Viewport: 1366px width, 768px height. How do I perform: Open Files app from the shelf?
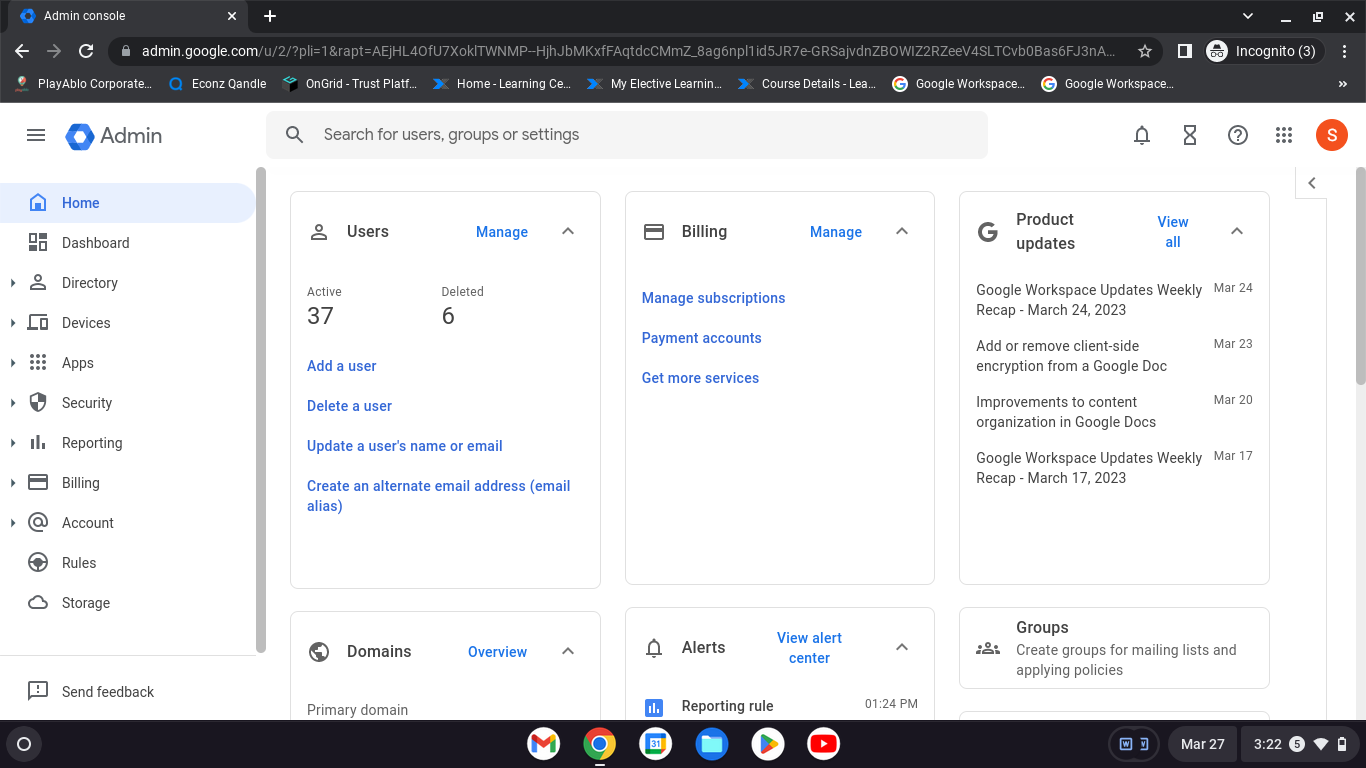pyautogui.click(x=712, y=744)
